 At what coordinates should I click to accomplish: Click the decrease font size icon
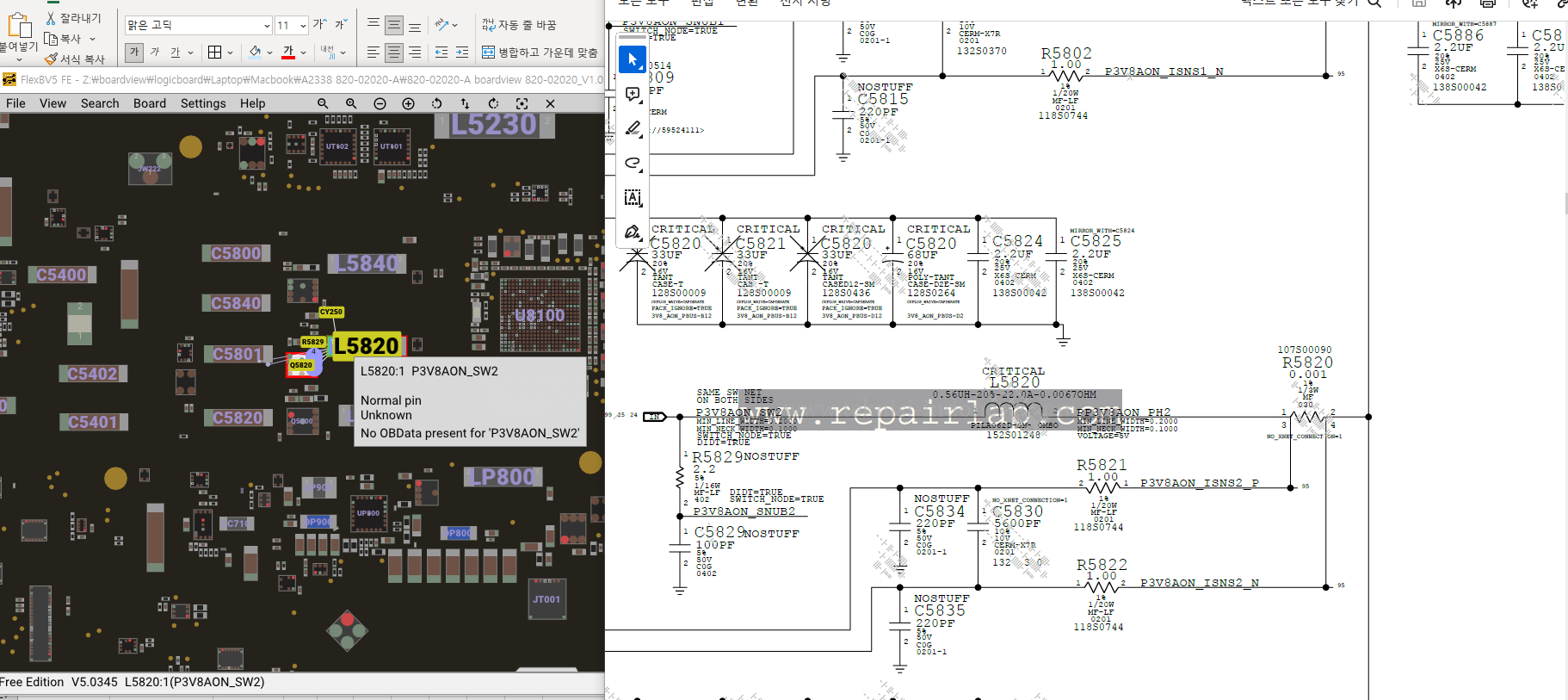pos(341,24)
